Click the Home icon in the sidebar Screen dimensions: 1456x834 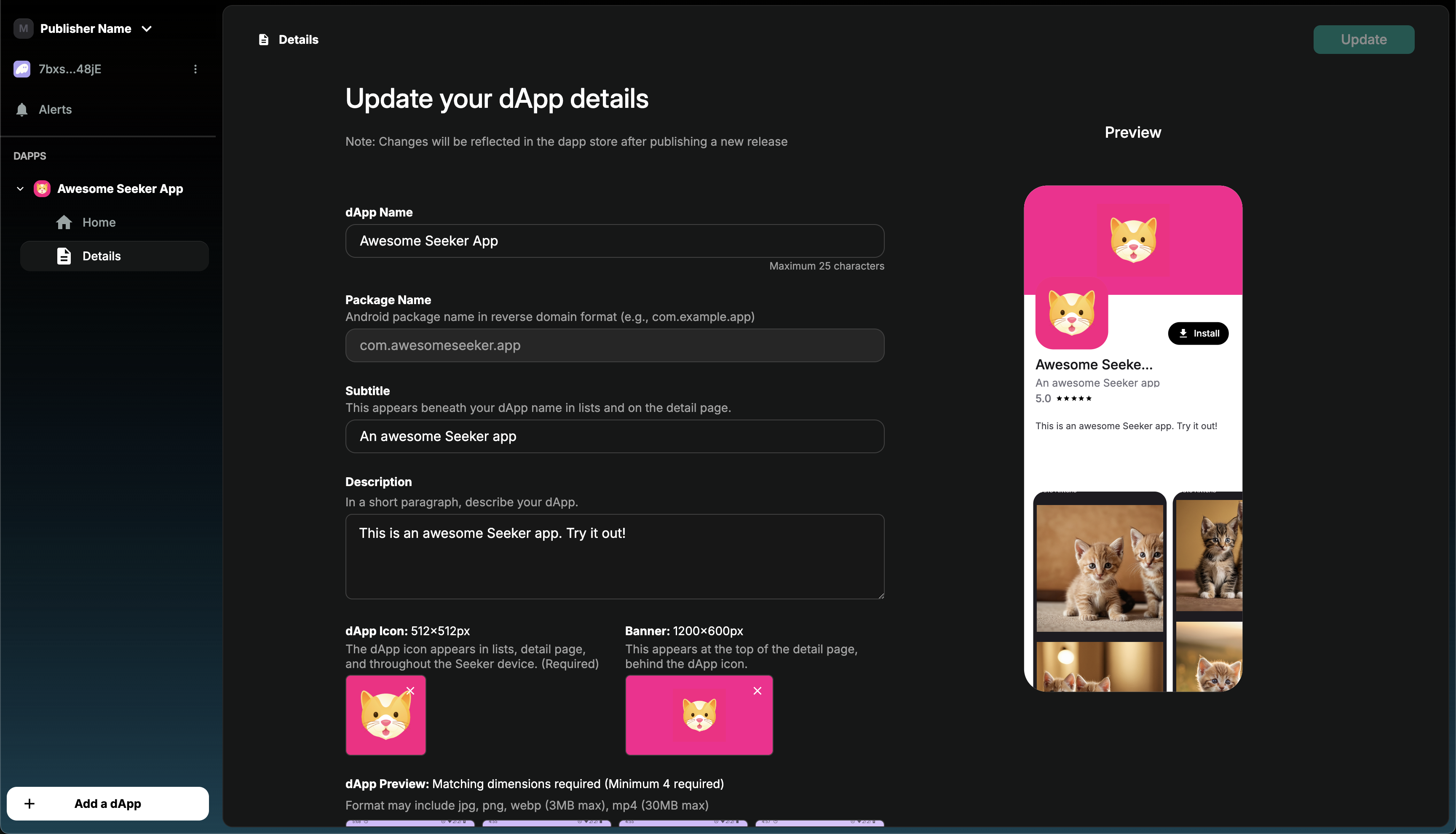(64, 222)
